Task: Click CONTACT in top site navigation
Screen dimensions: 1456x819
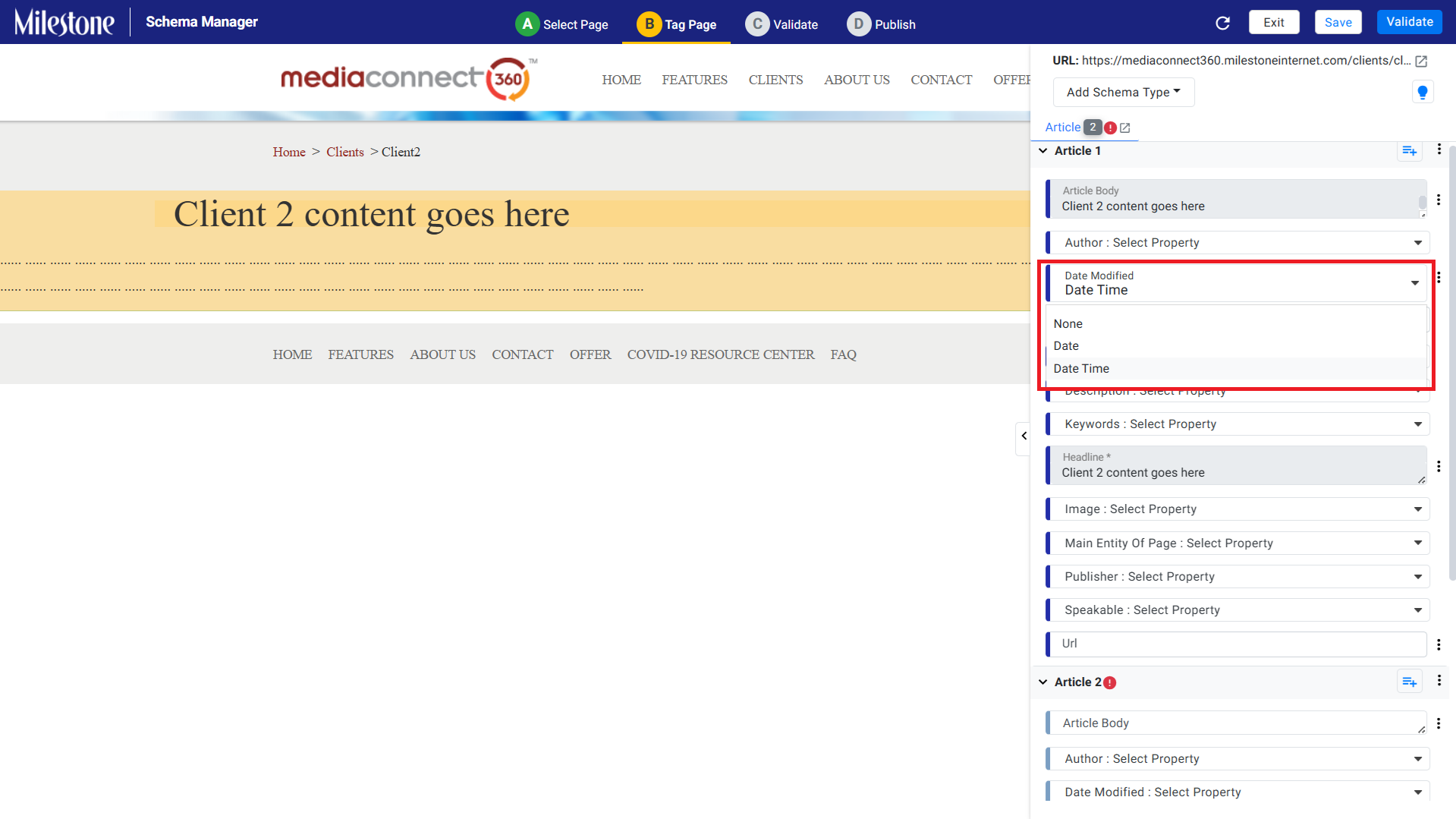Action: (941, 80)
